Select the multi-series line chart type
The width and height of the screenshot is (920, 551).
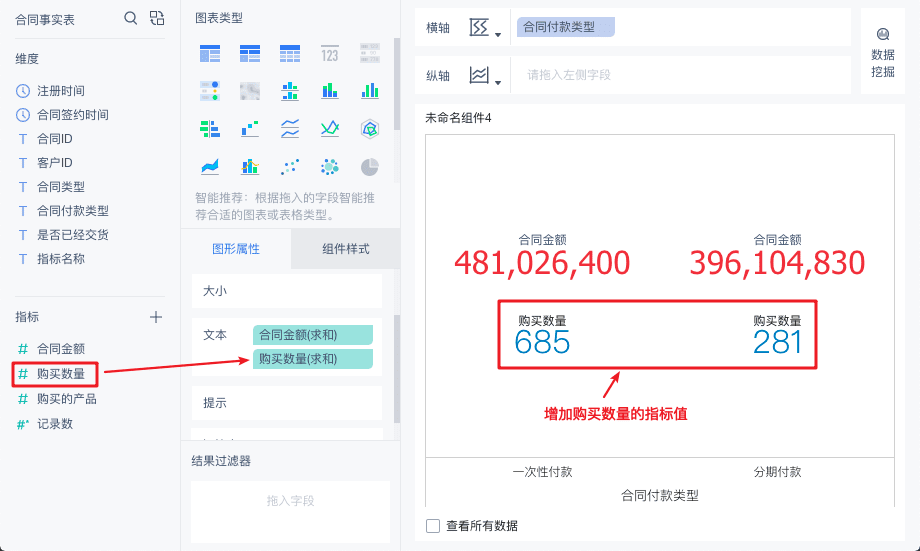pos(330,129)
